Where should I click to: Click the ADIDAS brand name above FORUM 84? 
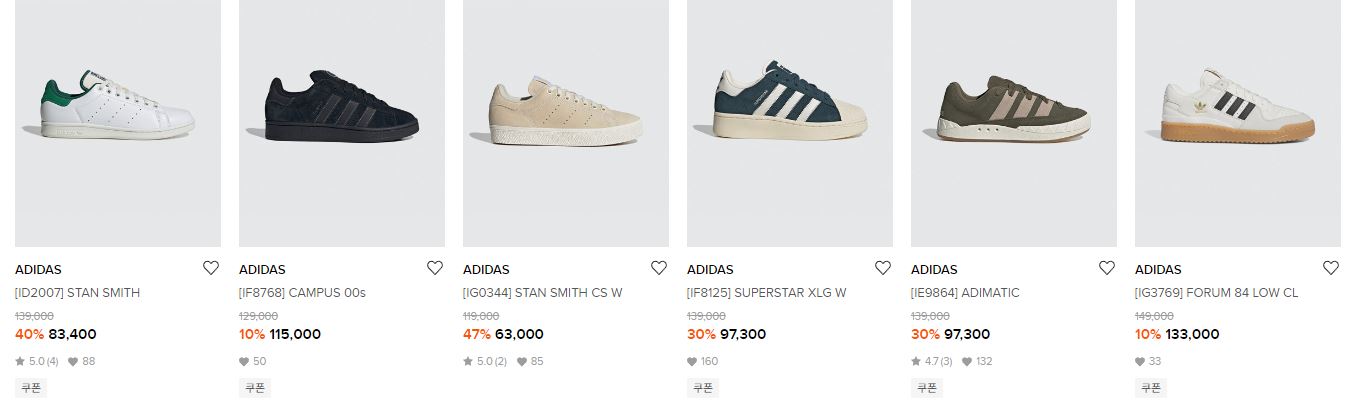(1158, 269)
